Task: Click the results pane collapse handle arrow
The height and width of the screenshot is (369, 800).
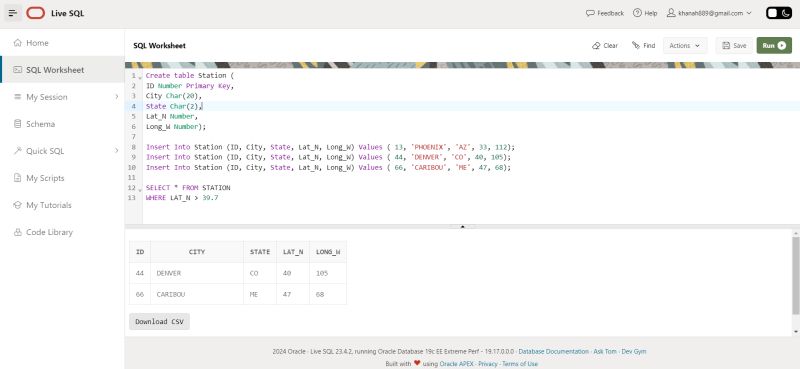Action: pos(462,226)
